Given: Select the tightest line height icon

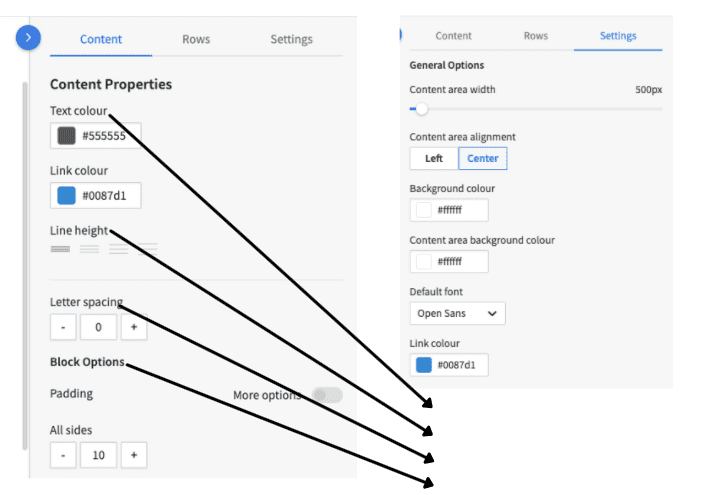Looking at the screenshot, I should (60, 249).
